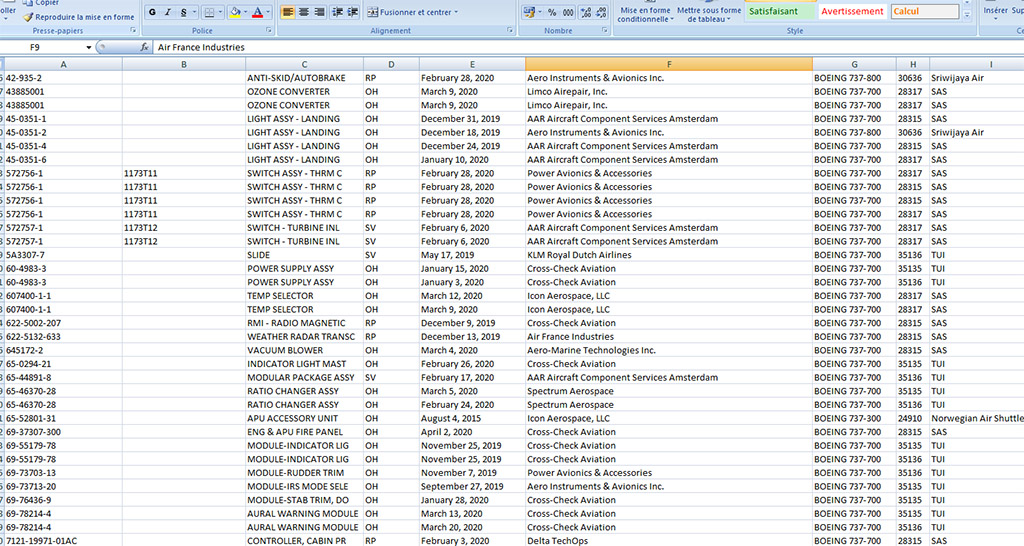Expand the cell styles gallery
Image resolution: width=1024 pixels, height=546 pixels.
coord(967,16)
